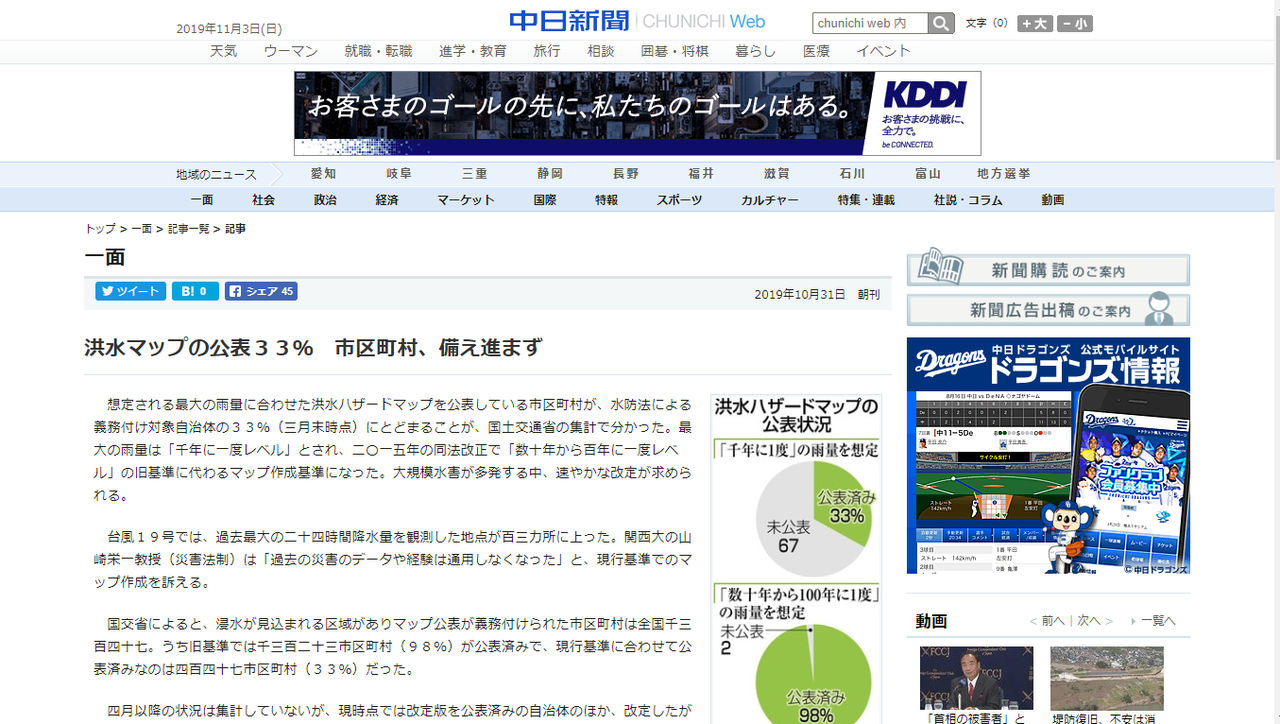Open the Dragons情報 mobile site ad

[x=1048, y=455]
